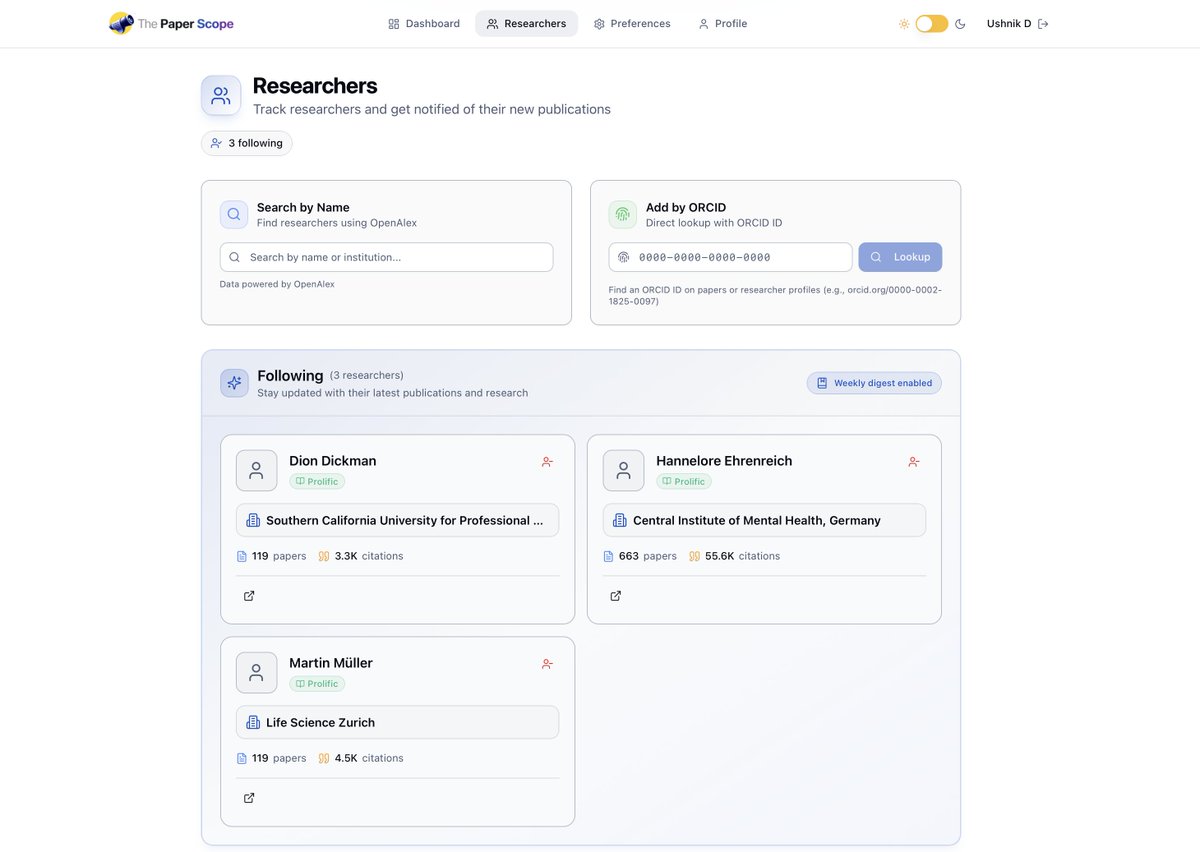Screen dimensions: 1200x852
Task: Click the Life Science Zurich chip
Action: [x=397, y=722]
